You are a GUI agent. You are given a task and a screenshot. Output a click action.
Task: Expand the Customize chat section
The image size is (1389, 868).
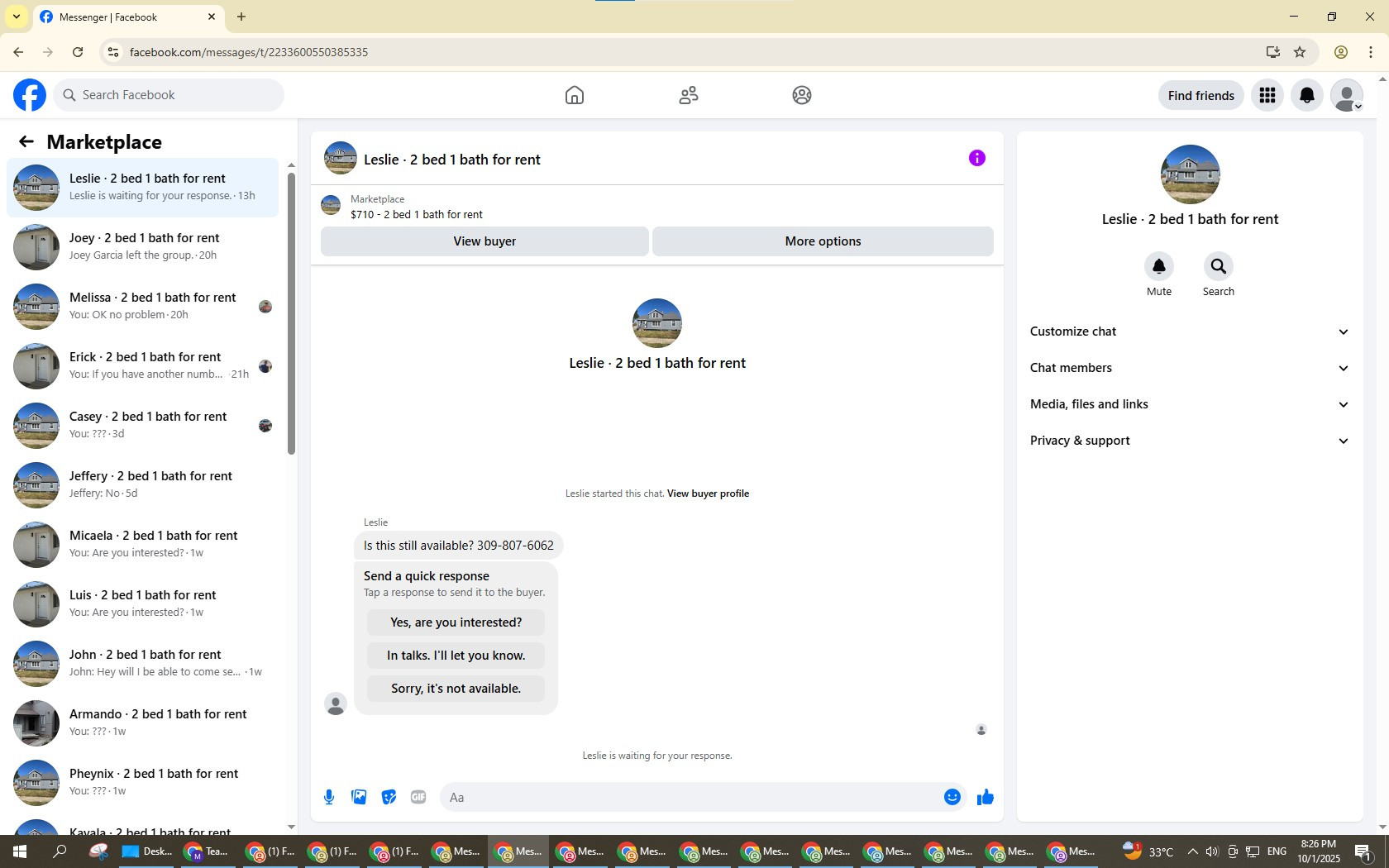tap(1190, 331)
